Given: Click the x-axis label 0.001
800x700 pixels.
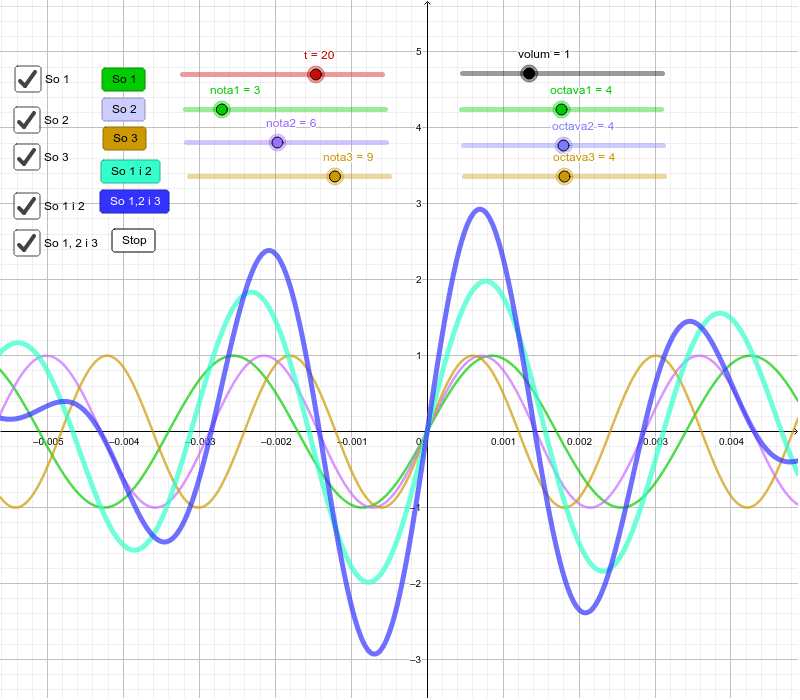Looking at the screenshot, I should click(503, 442).
